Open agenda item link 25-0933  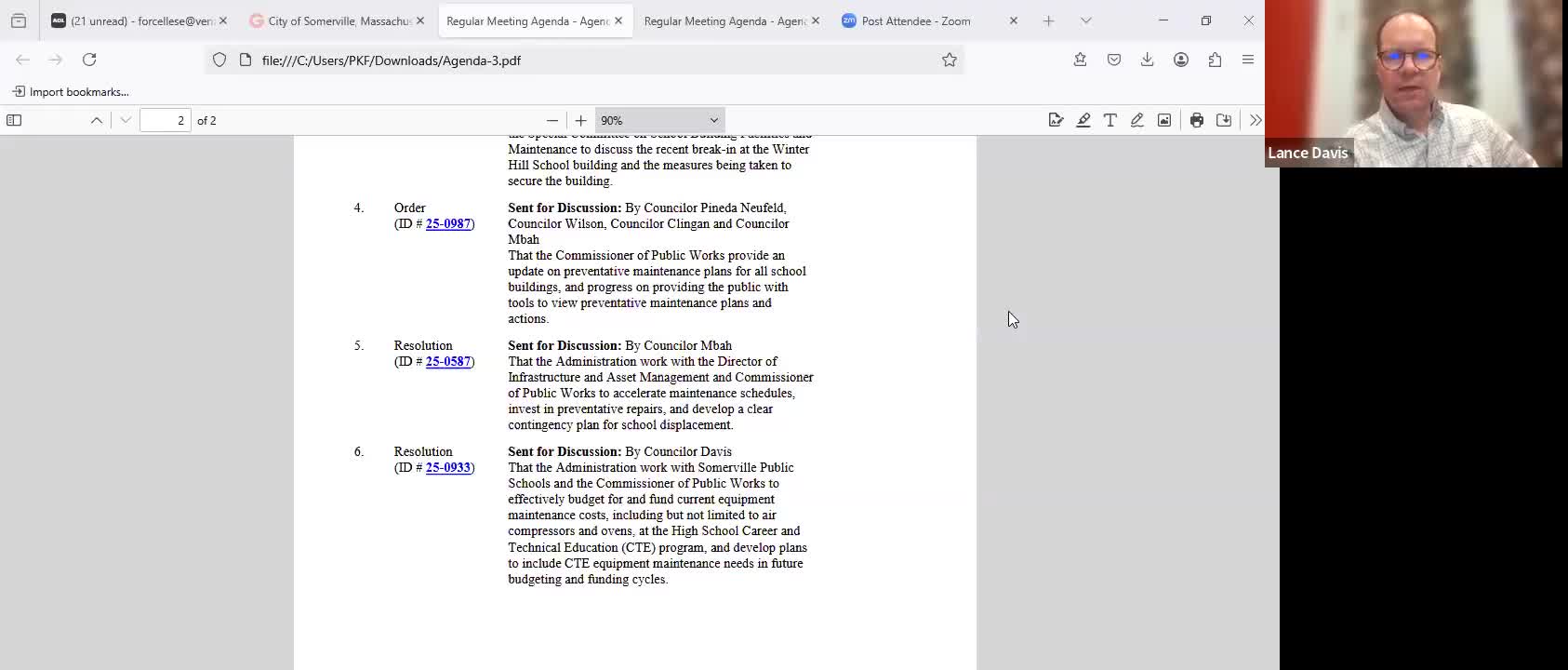click(448, 467)
